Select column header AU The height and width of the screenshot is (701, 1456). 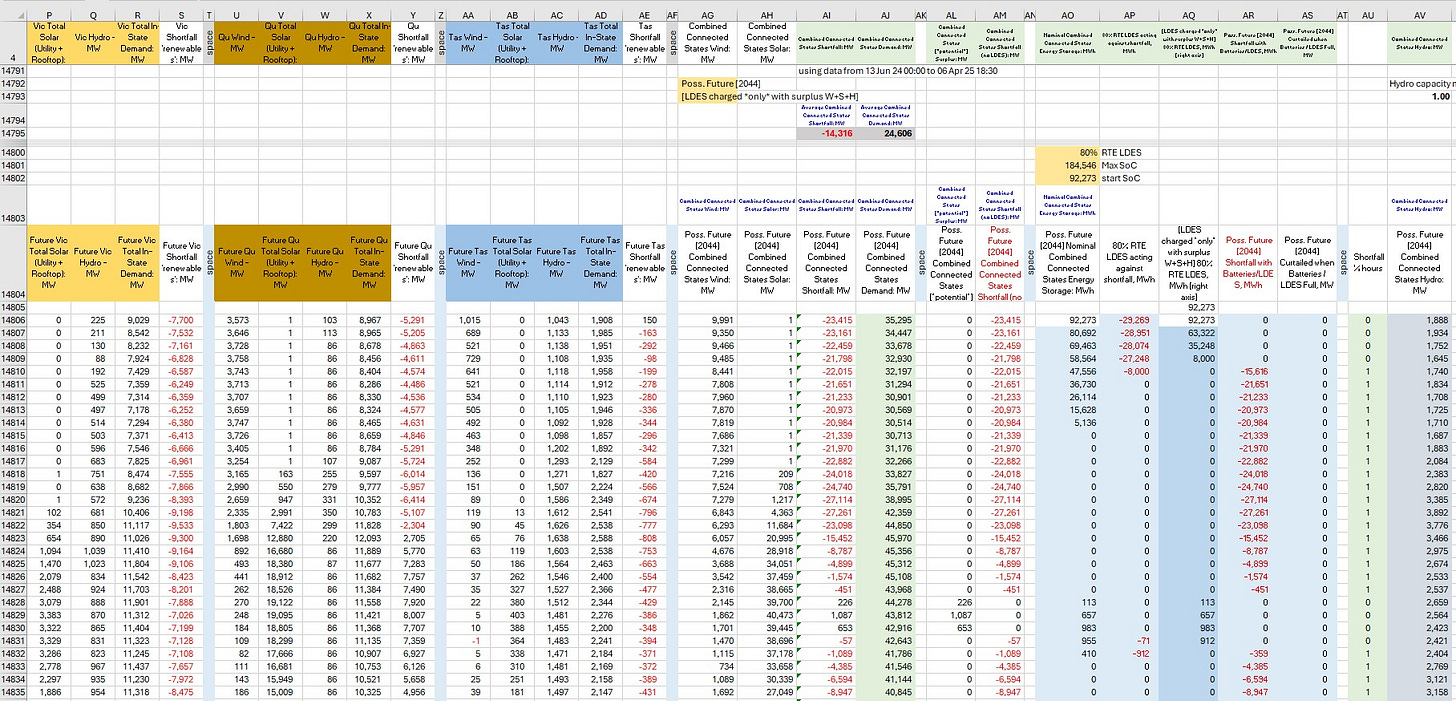pos(1368,15)
